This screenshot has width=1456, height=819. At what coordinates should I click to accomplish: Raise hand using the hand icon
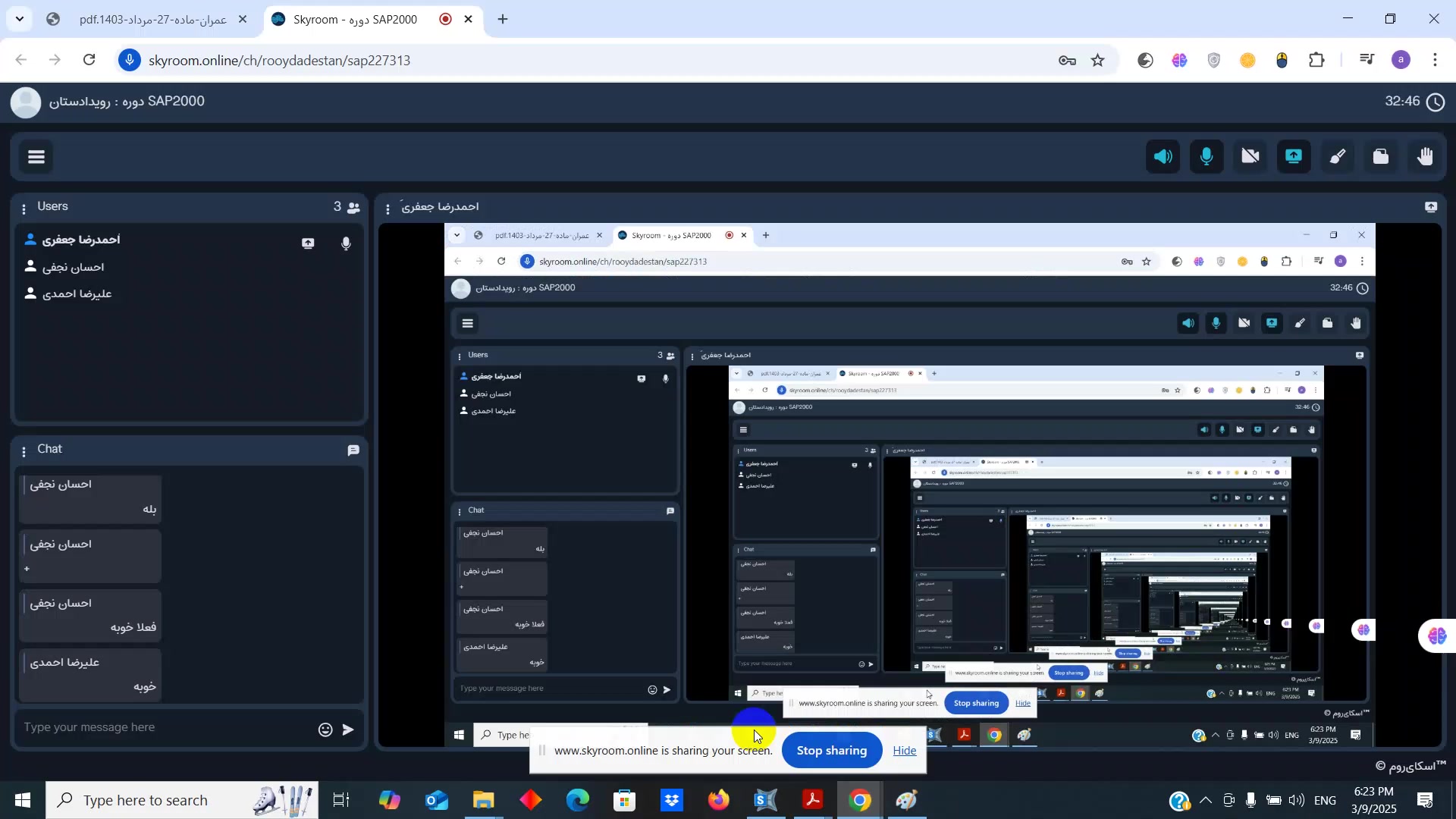coord(1425,157)
